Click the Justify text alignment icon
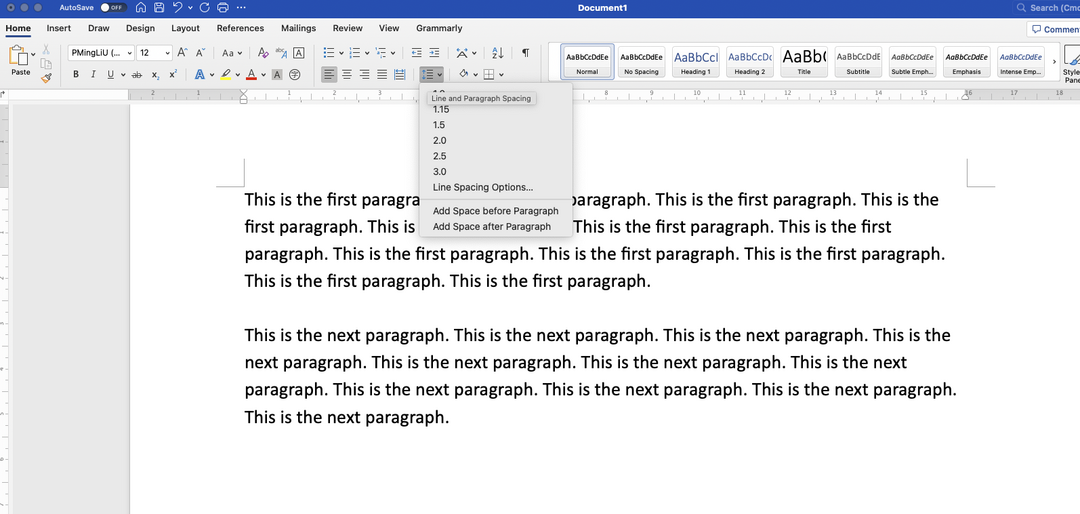 click(383, 74)
